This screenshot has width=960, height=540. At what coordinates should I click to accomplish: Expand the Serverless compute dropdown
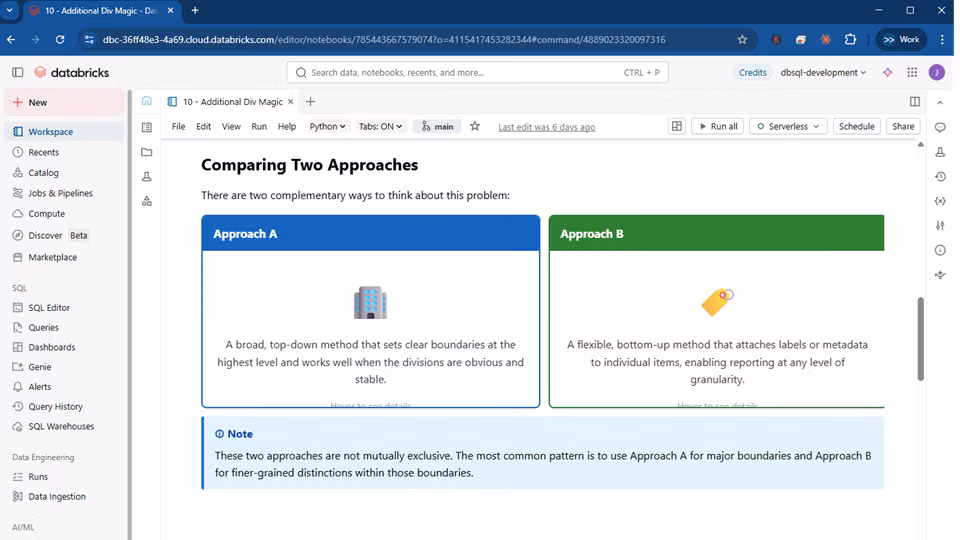(788, 127)
